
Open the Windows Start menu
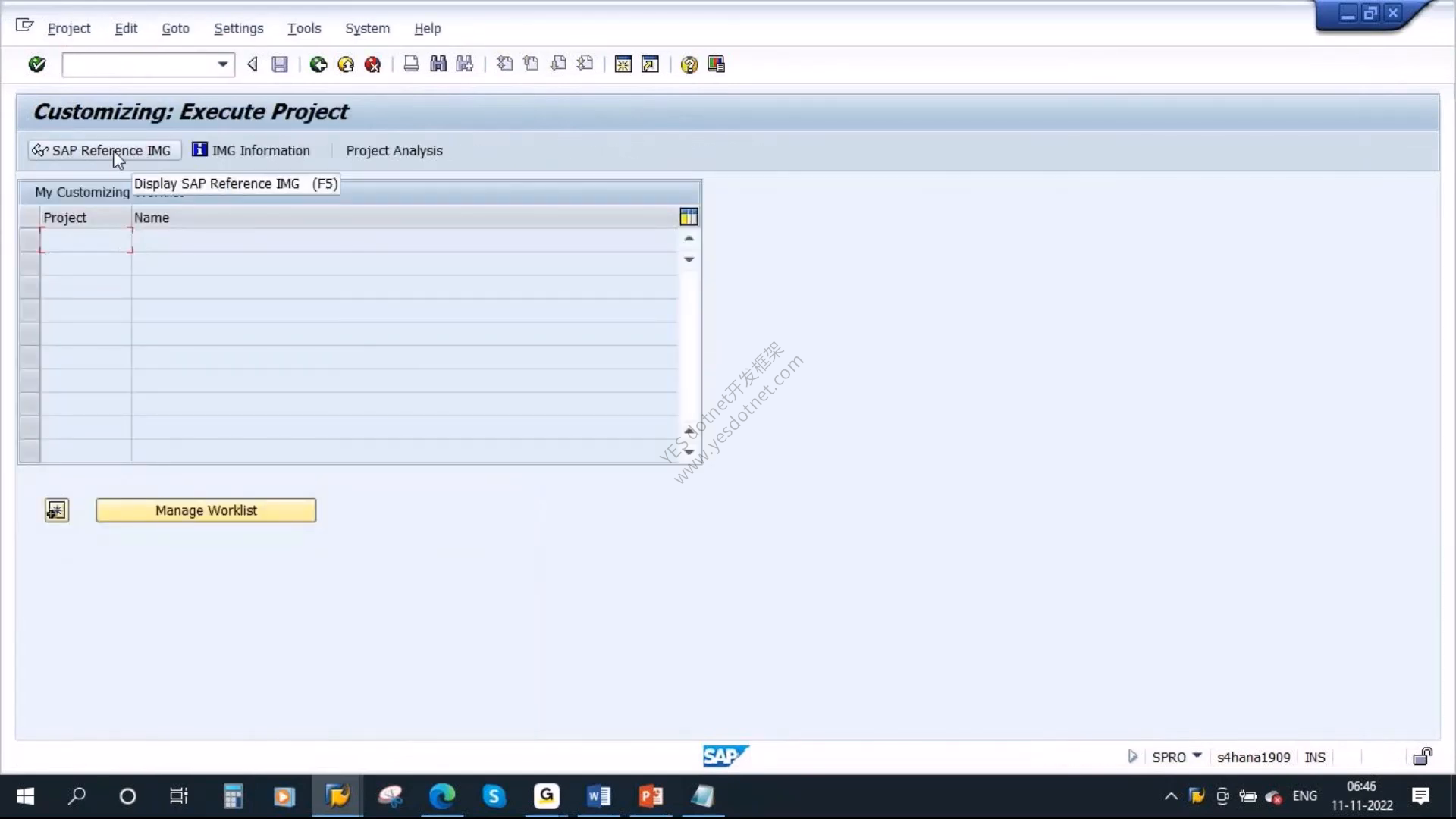pos(25,796)
